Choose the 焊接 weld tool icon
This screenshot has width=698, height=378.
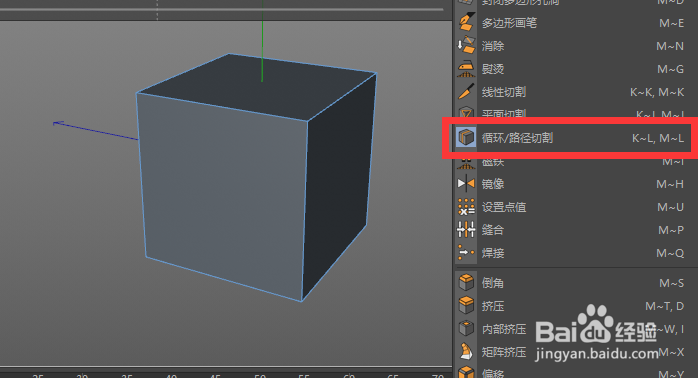tap(466, 253)
